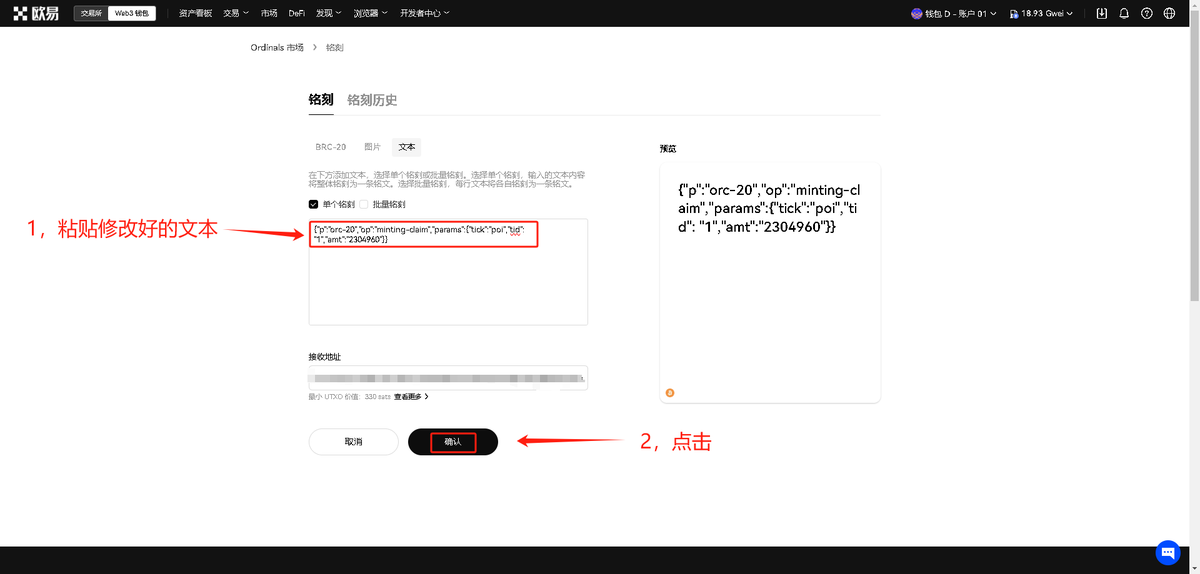
Task: Expand the 开发者中心 dropdown menu
Action: pos(425,13)
